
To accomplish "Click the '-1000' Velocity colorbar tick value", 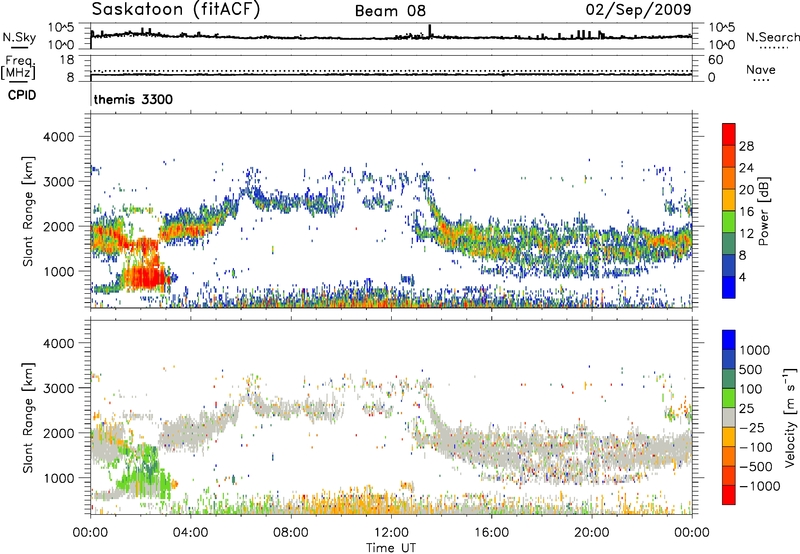I will point(760,486).
